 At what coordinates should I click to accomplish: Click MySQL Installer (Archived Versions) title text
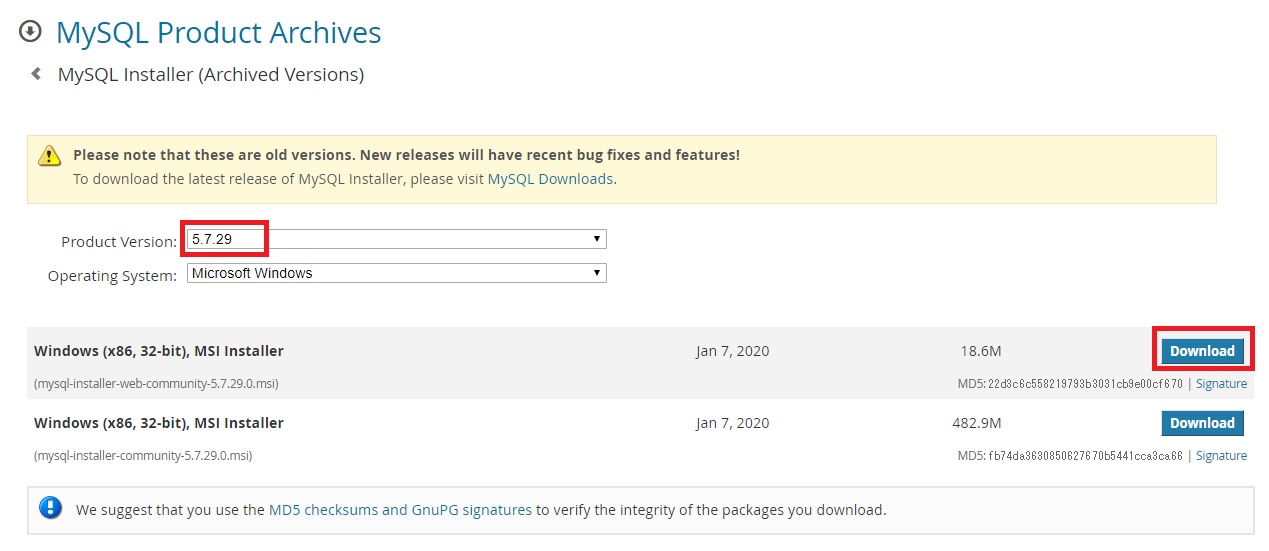[211, 75]
